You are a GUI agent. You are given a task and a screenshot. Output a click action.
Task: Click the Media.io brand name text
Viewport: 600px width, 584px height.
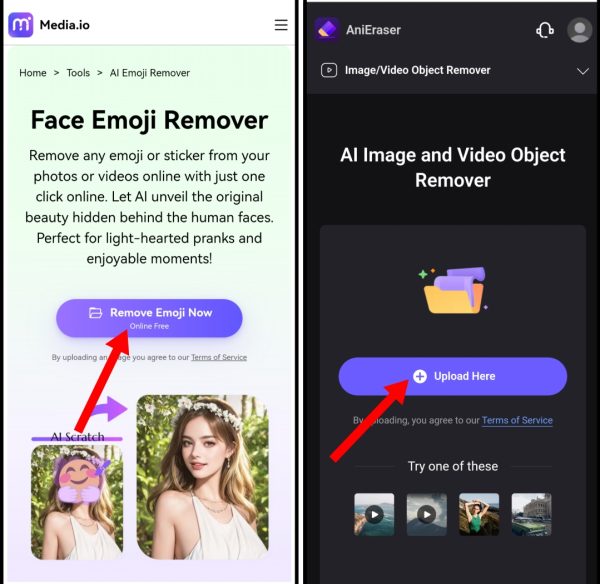pyautogui.click(x=65, y=25)
